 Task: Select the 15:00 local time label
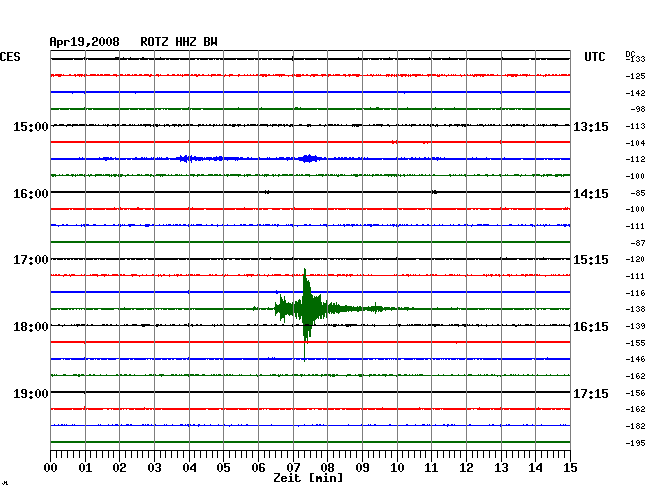(31, 126)
